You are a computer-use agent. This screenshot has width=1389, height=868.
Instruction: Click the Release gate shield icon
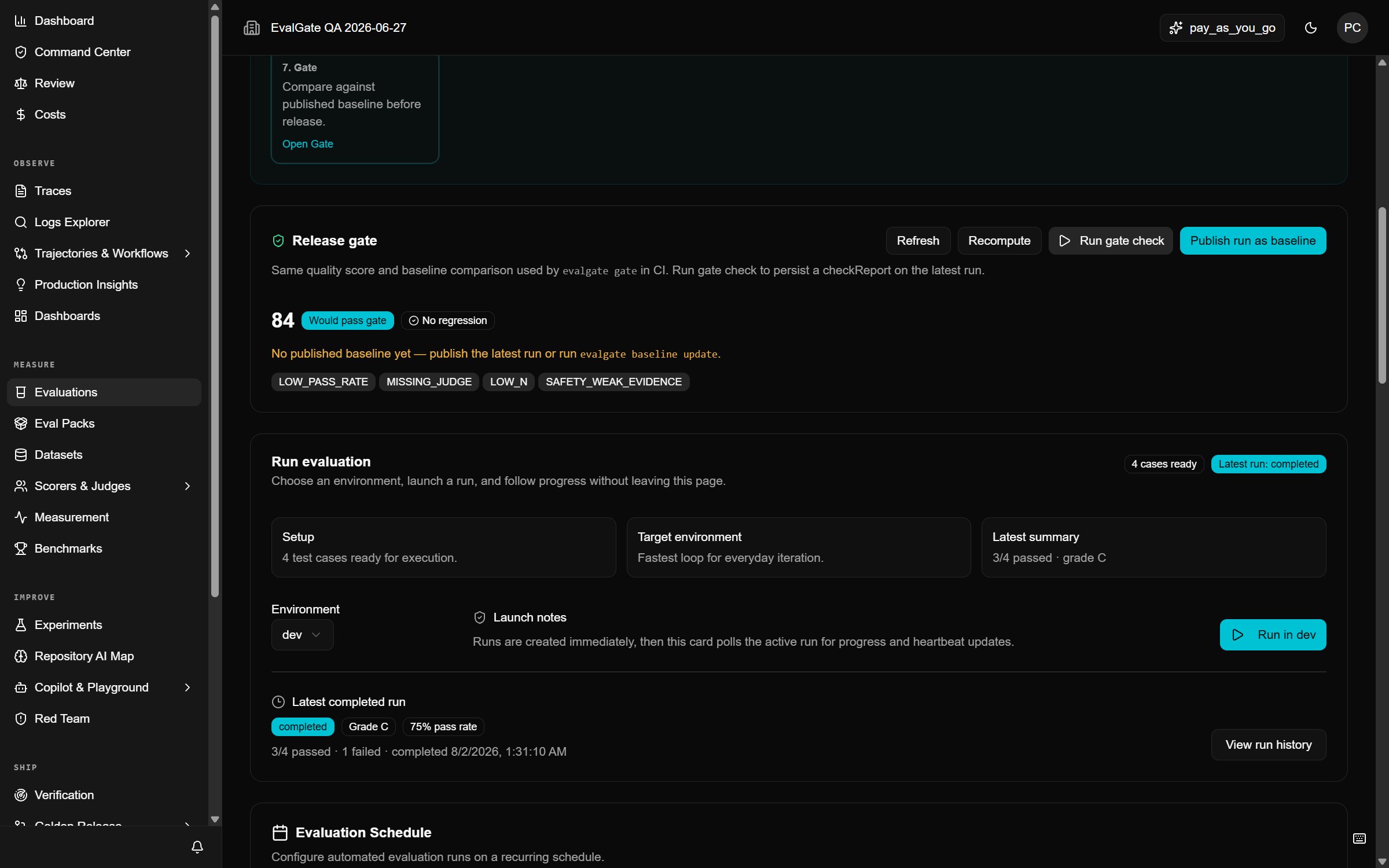[x=278, y=241]
